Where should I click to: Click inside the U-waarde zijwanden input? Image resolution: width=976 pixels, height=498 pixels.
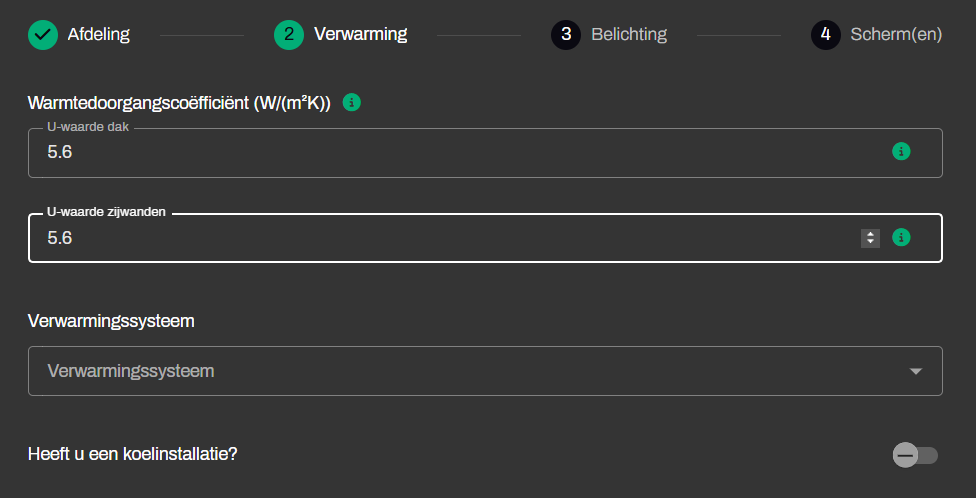tap(450, 239)
